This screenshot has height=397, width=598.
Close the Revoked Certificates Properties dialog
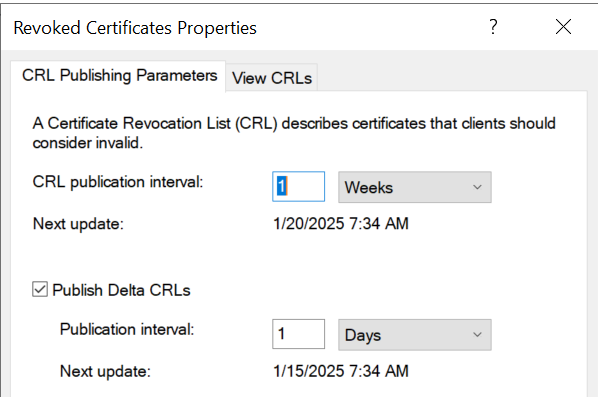click(563, 27)
